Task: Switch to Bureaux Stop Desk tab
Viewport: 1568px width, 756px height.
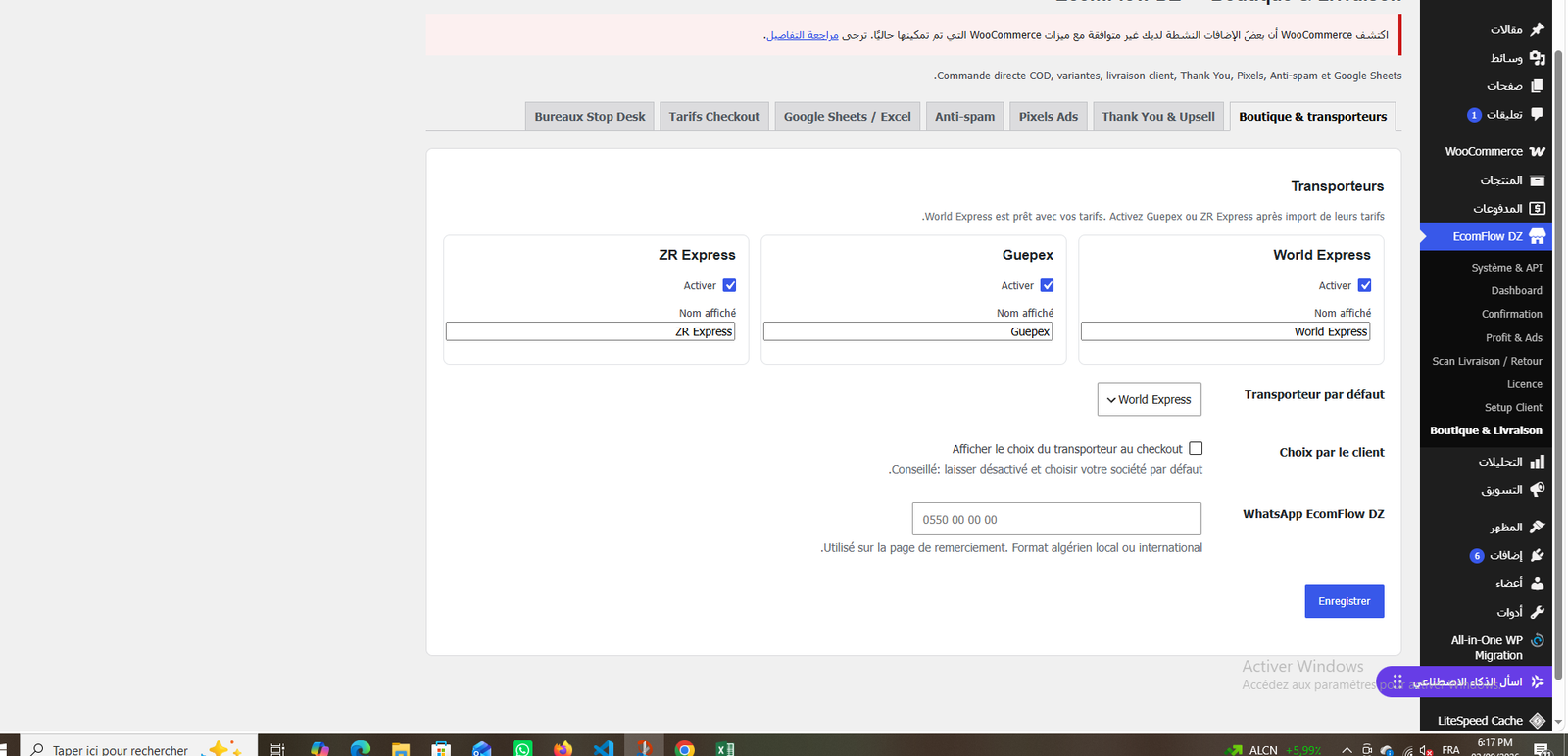Action: point(590,116)
